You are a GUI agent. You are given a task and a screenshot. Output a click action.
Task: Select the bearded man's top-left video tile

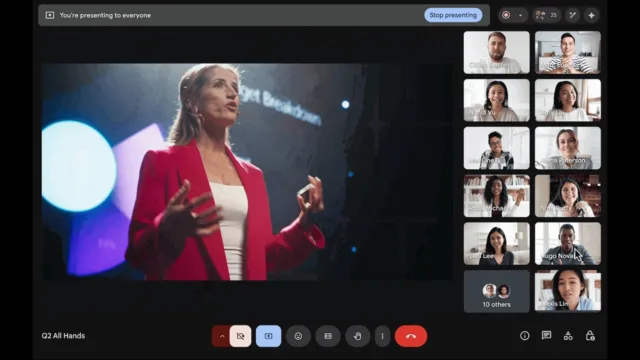(496, 52)
